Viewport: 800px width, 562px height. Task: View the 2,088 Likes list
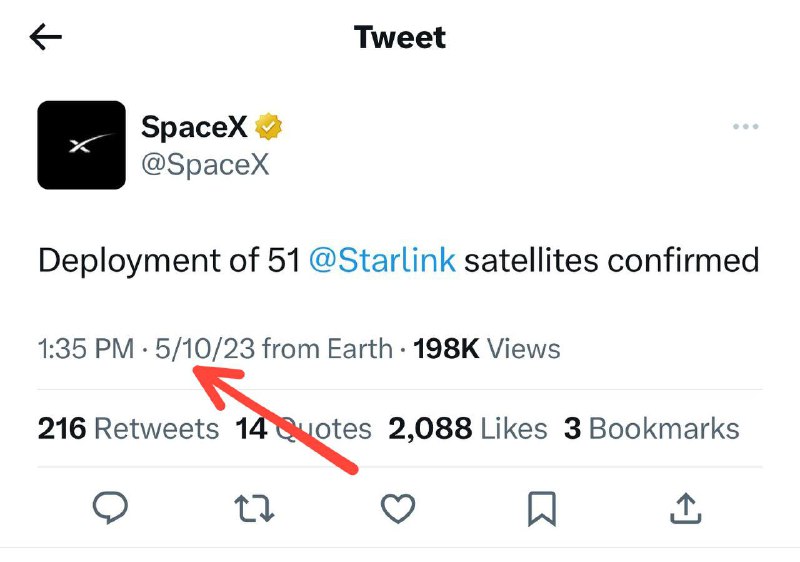pyautogui.click(x=467, y=428)
